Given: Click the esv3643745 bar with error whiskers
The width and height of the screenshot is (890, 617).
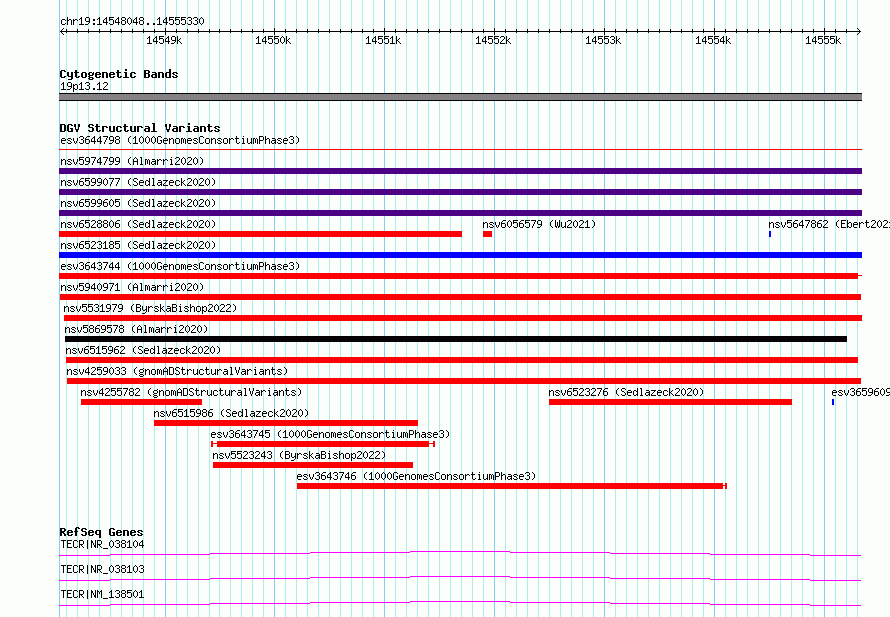Looking at the screenshot, I should pos(322,444).
